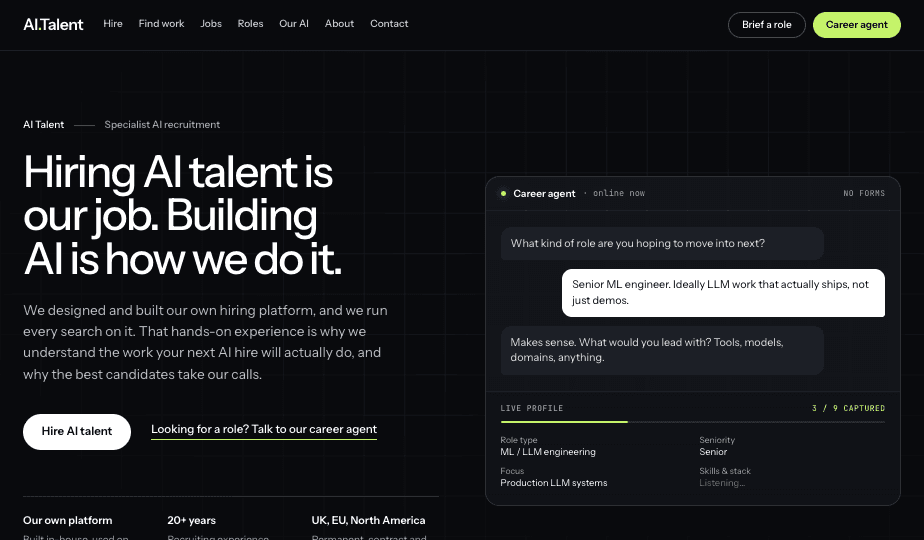Screen dimensions: 924x540
Task: Click the green online status dot
Action: [x=503, y=193]
